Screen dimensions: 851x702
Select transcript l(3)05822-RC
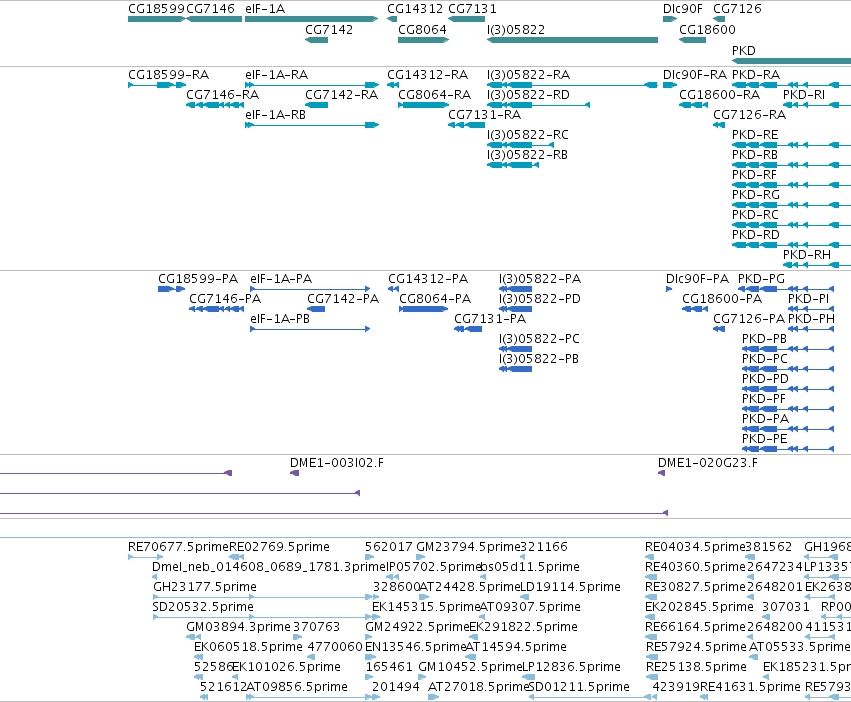[528, 135]
